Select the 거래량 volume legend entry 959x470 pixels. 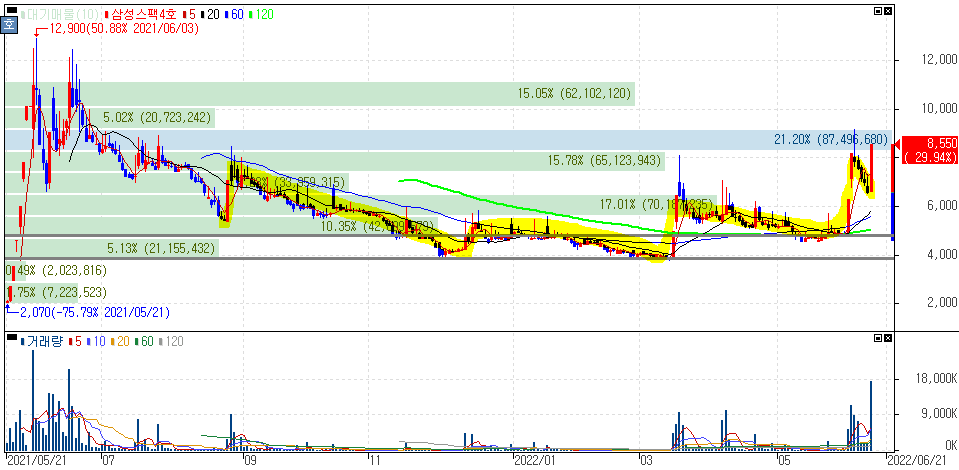point(42,341)
